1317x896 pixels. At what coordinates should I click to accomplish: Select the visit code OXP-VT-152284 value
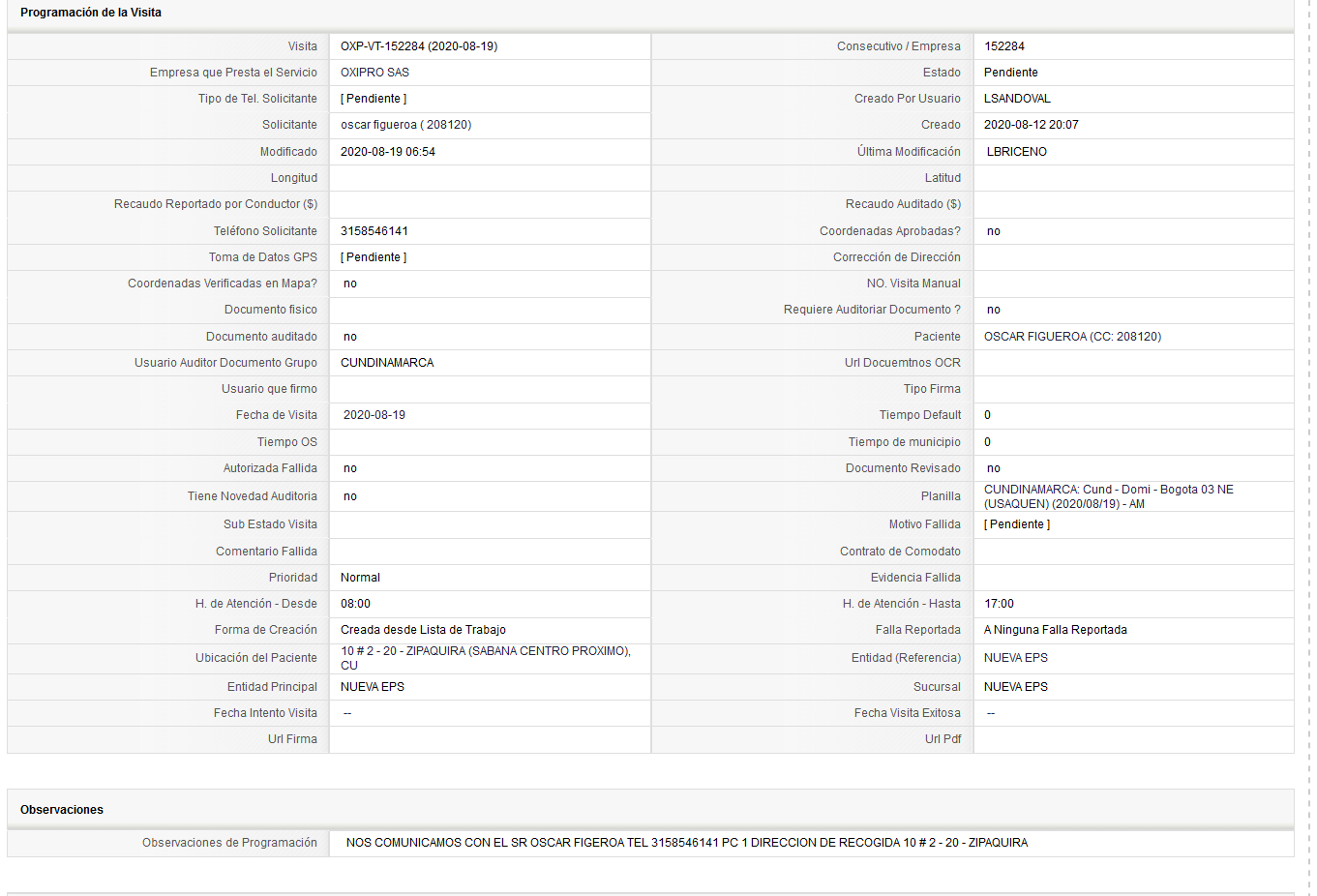pos(419,46)
